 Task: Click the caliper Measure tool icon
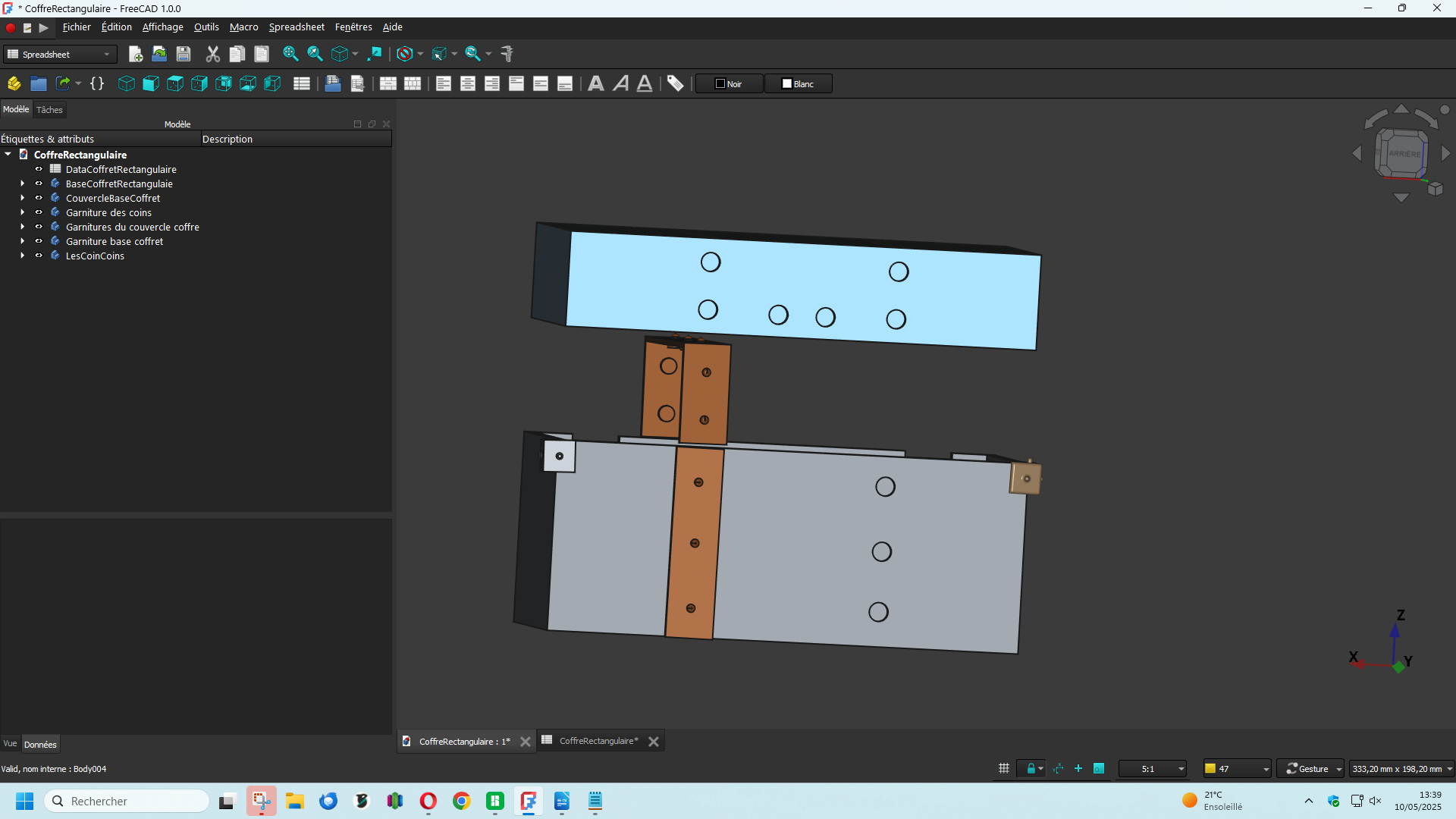pyautogui.click(x=507, y=54)
